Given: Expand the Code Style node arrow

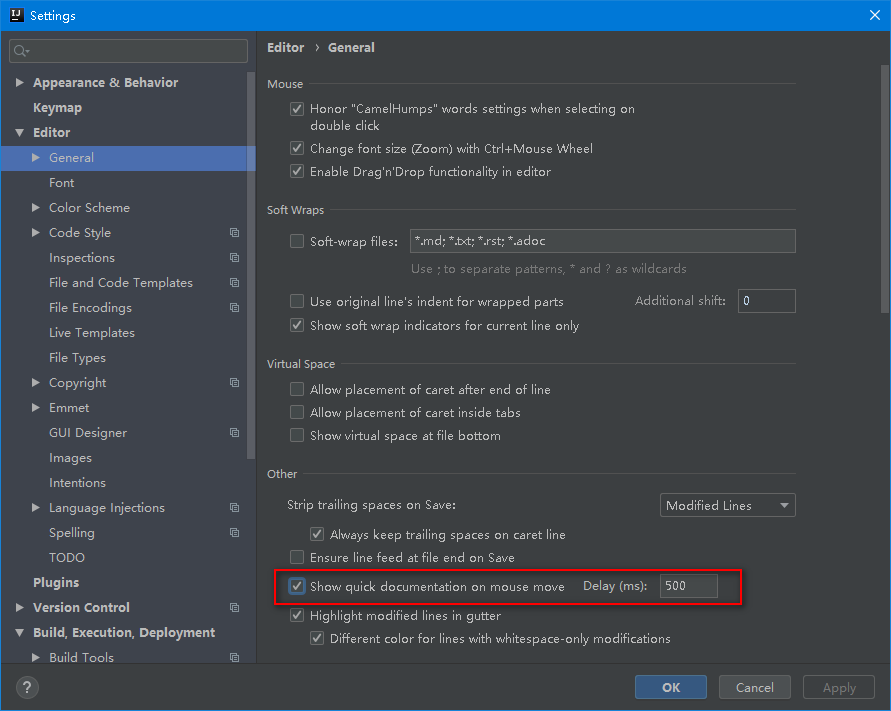Looking at the screenshot, I should pos(36,232).
